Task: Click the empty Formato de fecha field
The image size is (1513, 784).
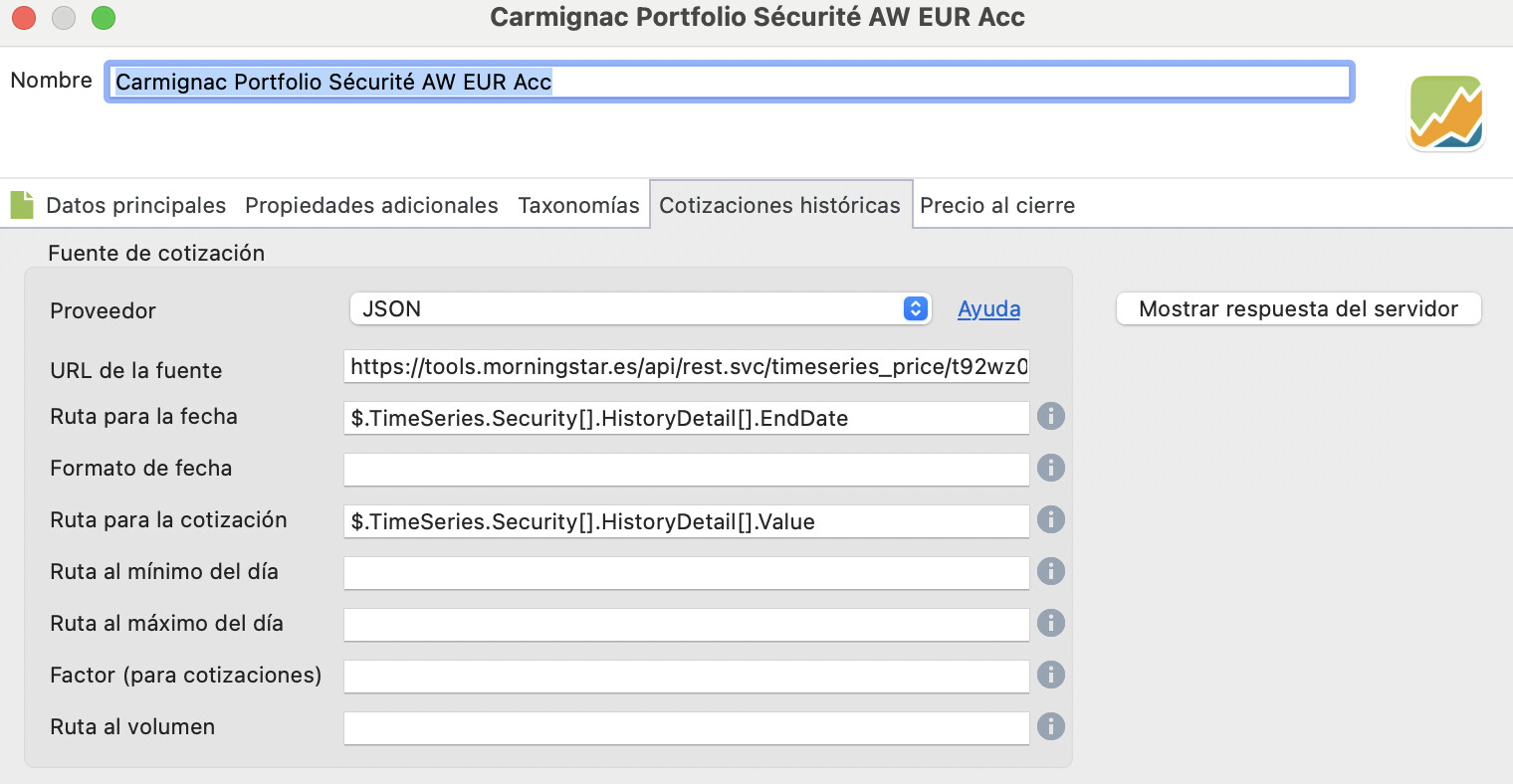Action: pos(686,470)
